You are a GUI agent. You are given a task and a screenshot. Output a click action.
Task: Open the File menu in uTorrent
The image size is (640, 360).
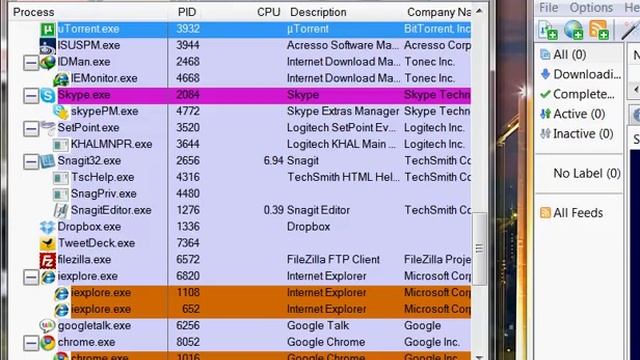click(549, 8)
